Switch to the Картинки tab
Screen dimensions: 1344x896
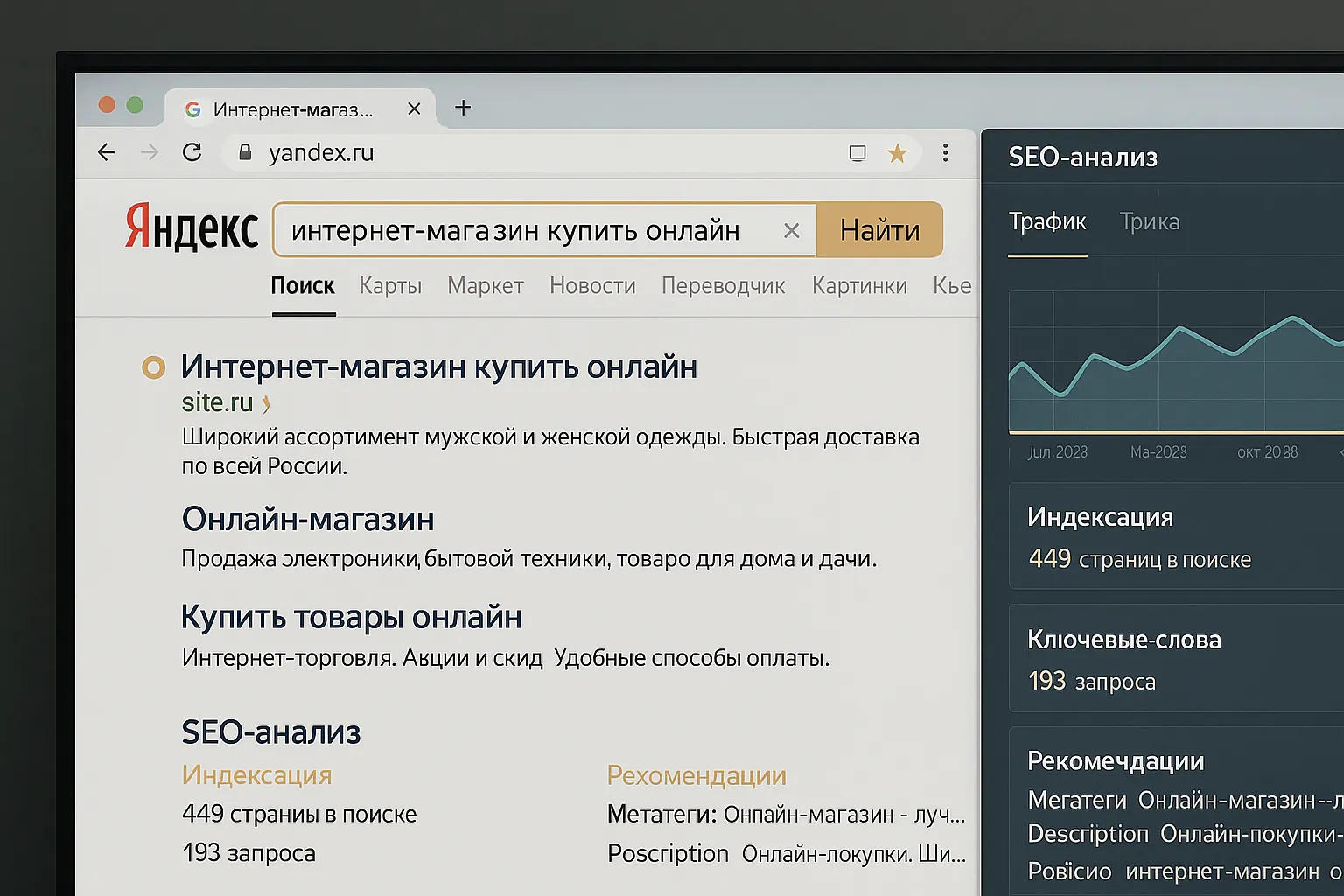[859, 286]
